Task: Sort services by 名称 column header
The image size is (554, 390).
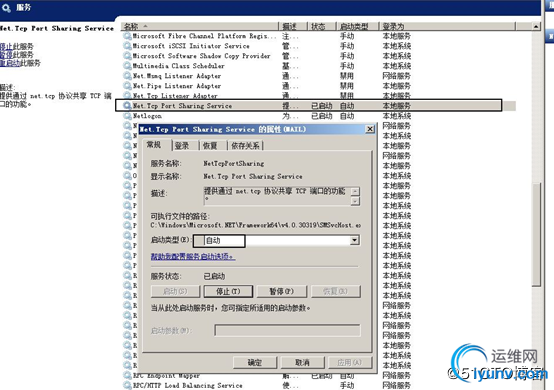Action: click(200, 26)
